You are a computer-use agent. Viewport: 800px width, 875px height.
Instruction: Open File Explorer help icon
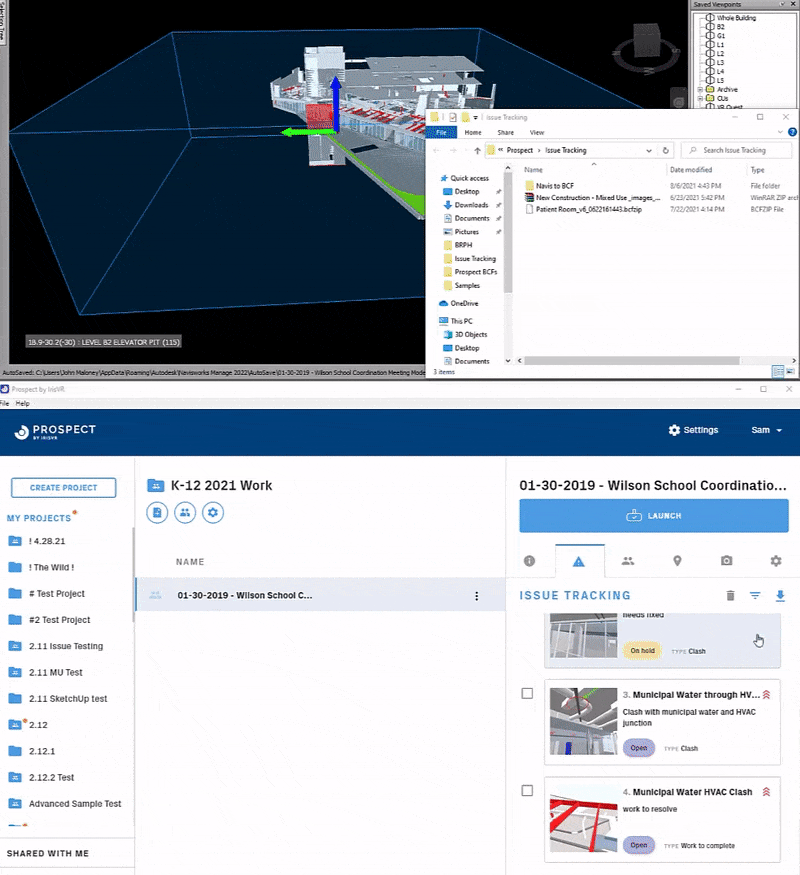pos(792,132)
